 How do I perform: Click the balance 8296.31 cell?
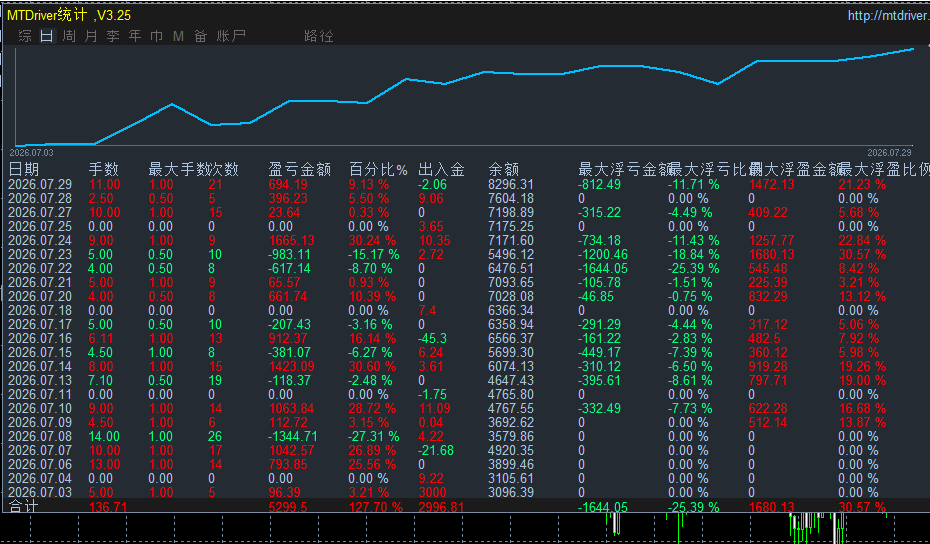click(511, 184)
